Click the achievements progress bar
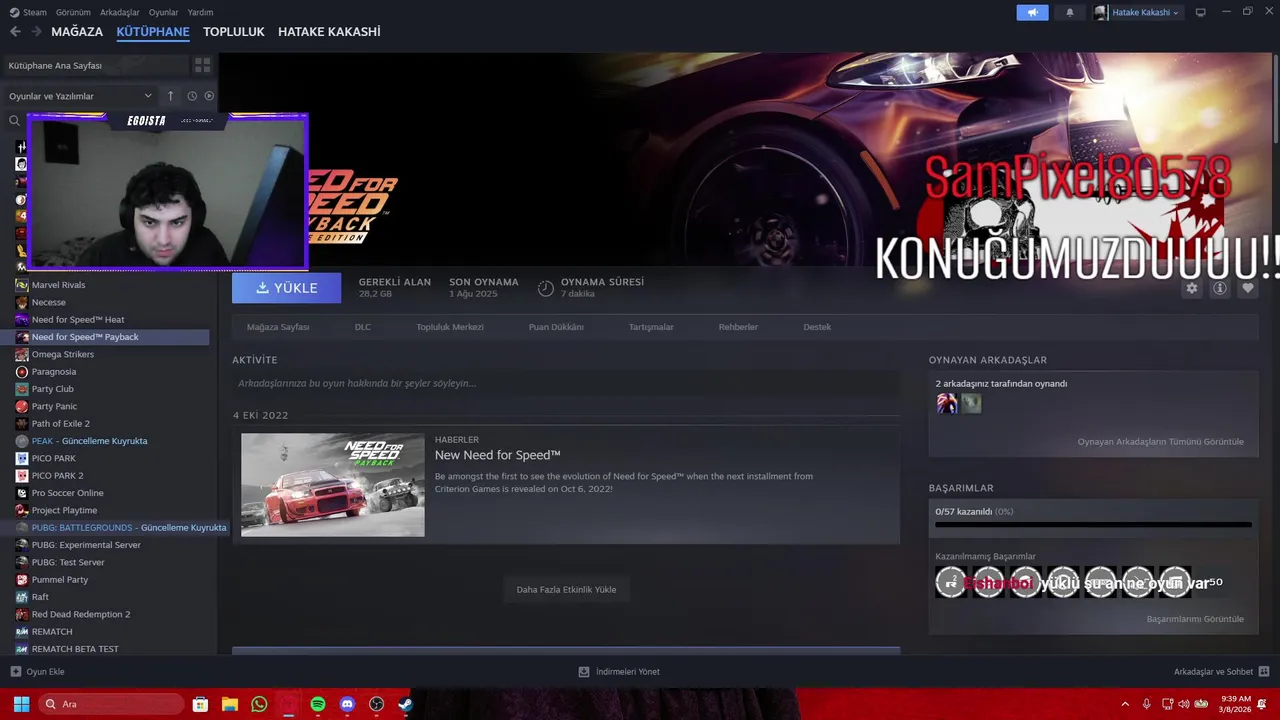This screenshot has width=1280, height=720. click(1093, 524)
